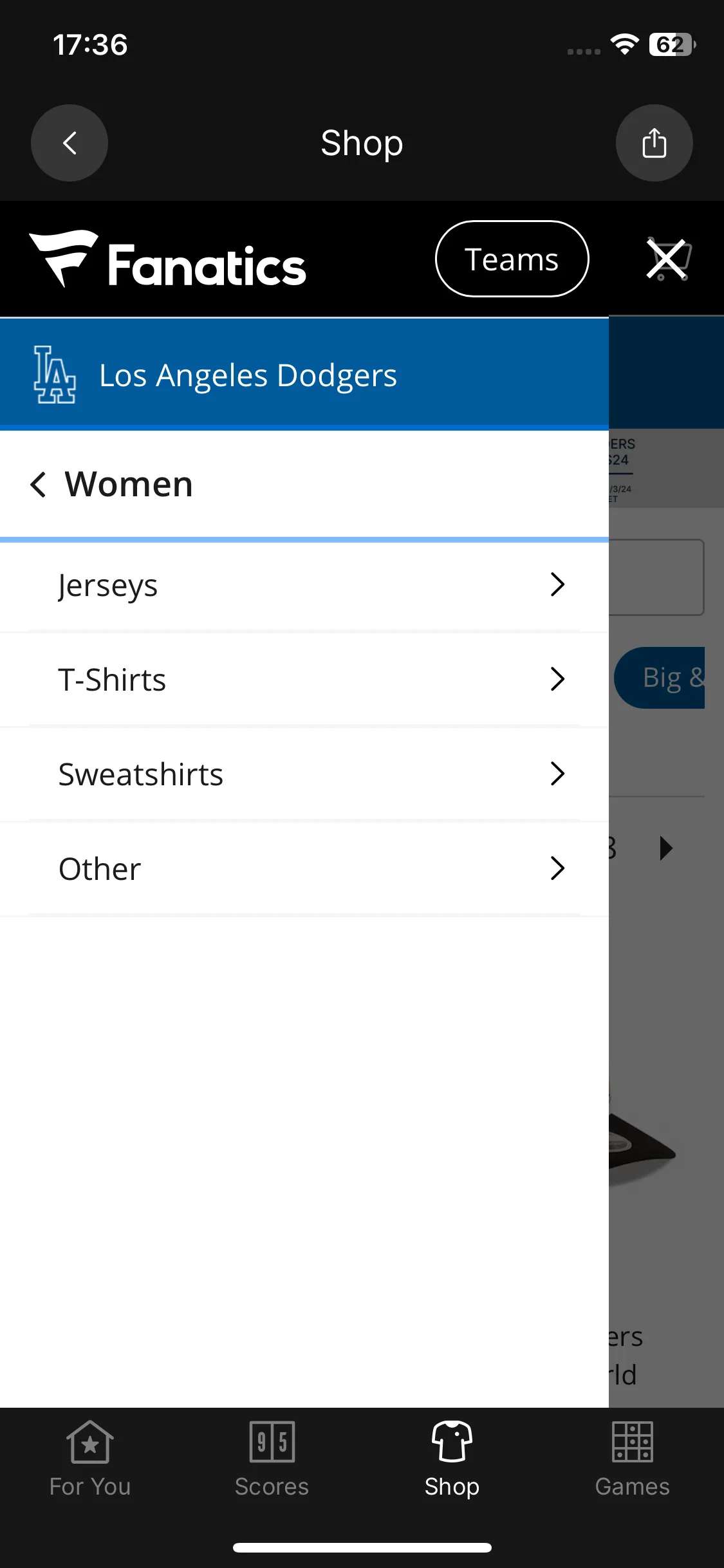The width and height of the screenshot is (724, 1568).
Task: Tap the Fanatics logo
Action: point(167,259)
